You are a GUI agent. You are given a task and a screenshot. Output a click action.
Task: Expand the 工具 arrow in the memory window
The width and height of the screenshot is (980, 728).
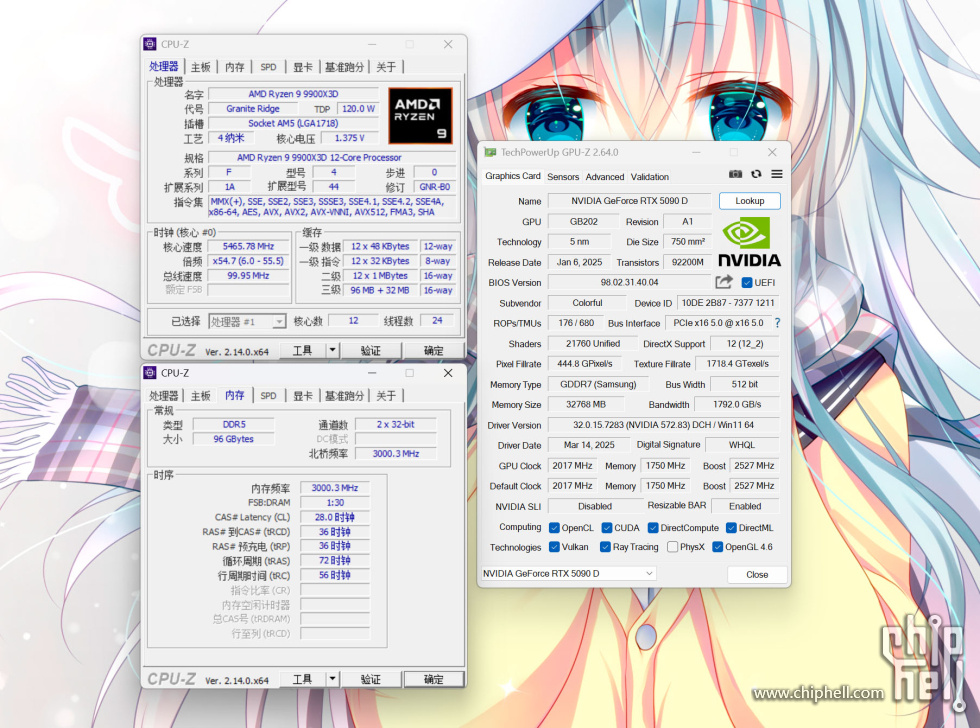pyautogui.click(x=332, y=679)
